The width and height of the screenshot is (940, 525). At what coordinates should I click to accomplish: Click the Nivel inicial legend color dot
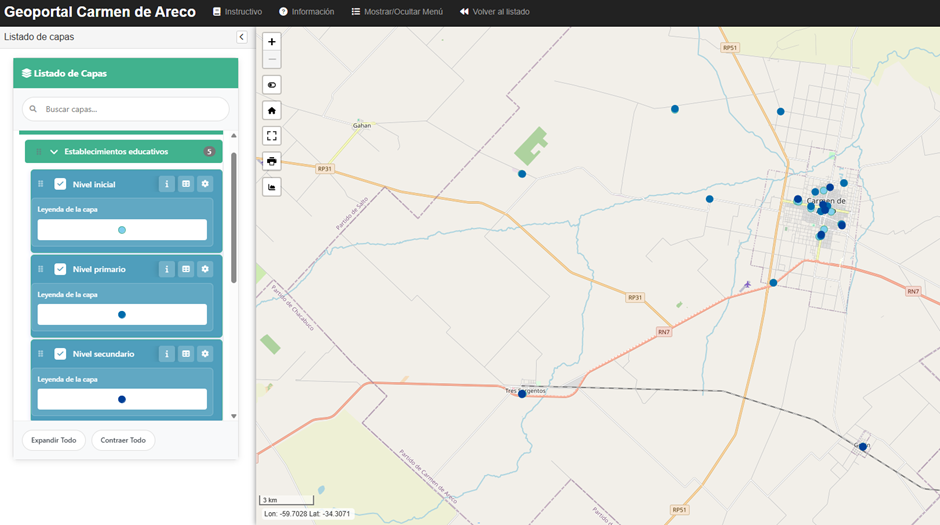[122, 230]
